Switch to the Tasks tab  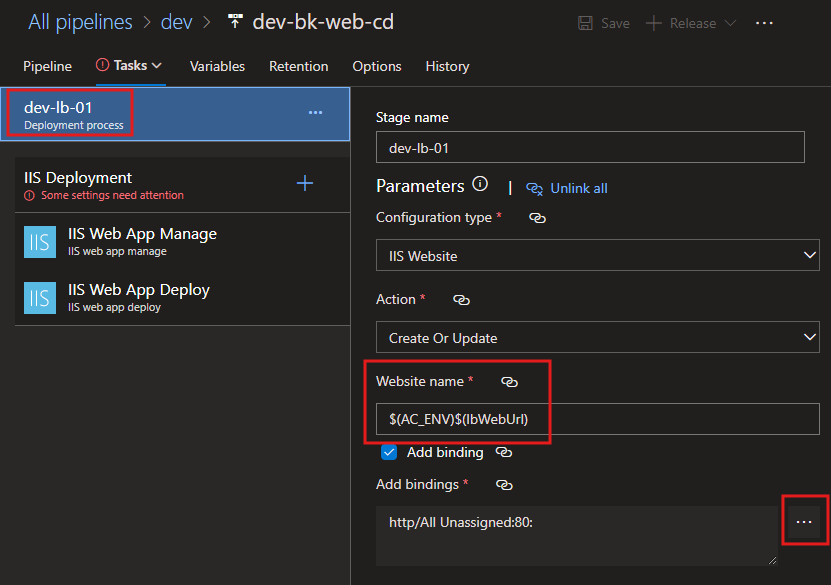(130, 65)
